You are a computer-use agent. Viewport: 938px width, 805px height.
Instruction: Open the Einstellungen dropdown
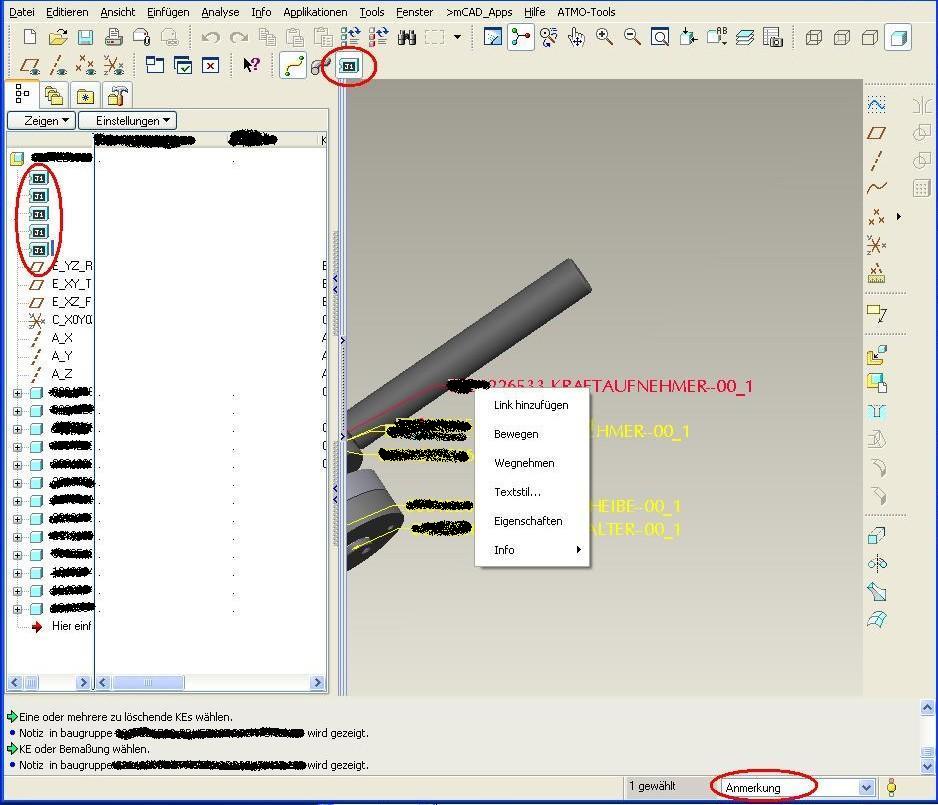click(128, 120)
